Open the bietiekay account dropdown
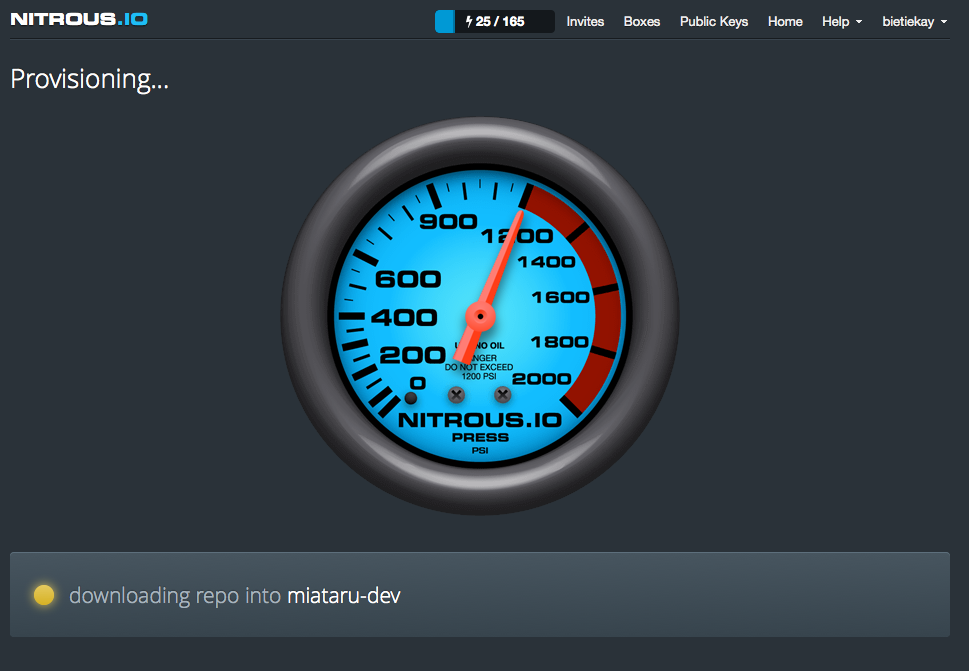Viewport: 969px width, 671px height. (x=915, y=22)
